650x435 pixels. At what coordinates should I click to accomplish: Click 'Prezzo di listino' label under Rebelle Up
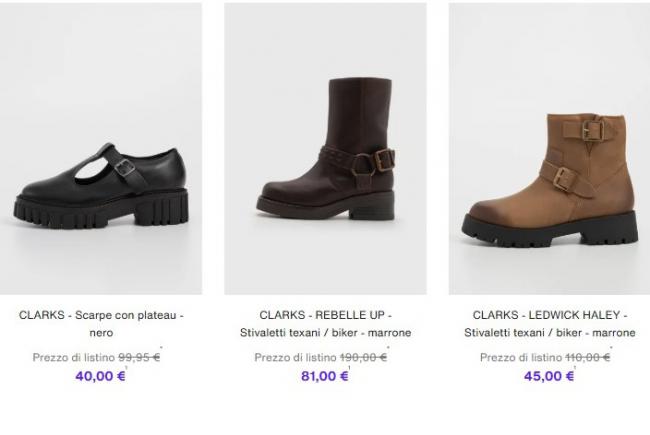tap(296, 357)
